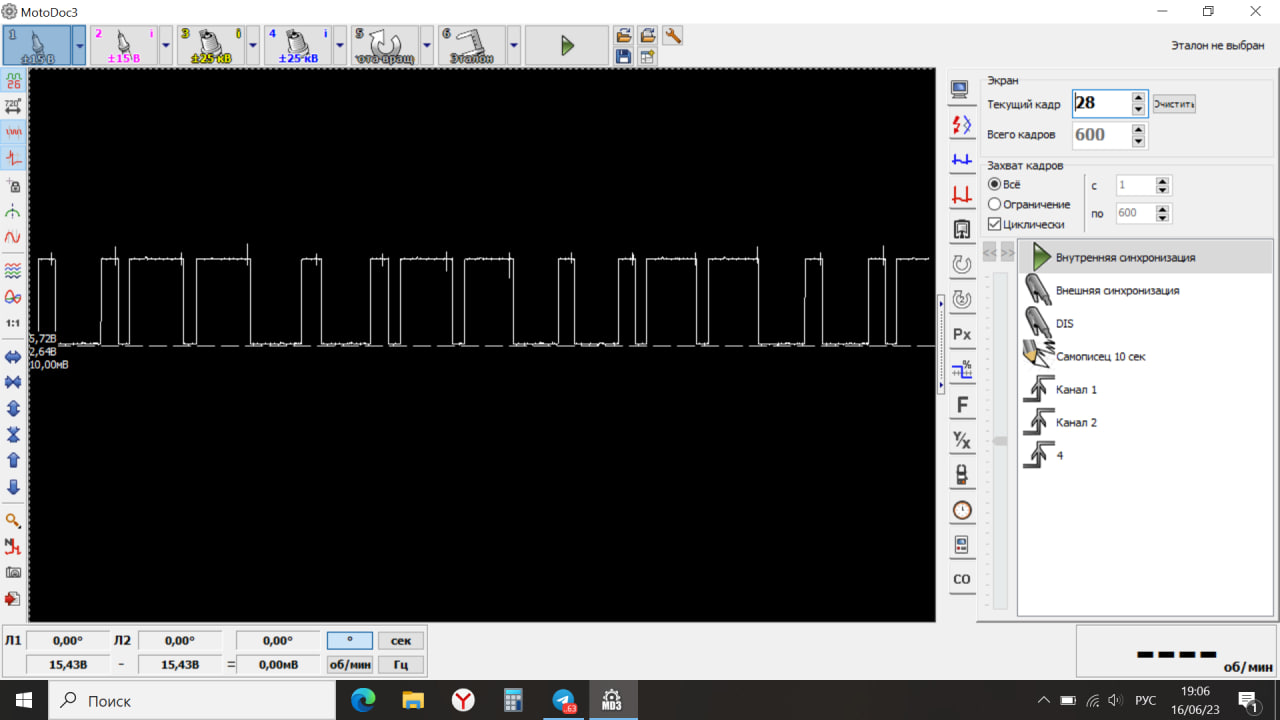Screen dimensions: 1280x720
Task: Toggle the 'Циклически' checkbox
Action: pyautogui.click(x=994, y=225)
